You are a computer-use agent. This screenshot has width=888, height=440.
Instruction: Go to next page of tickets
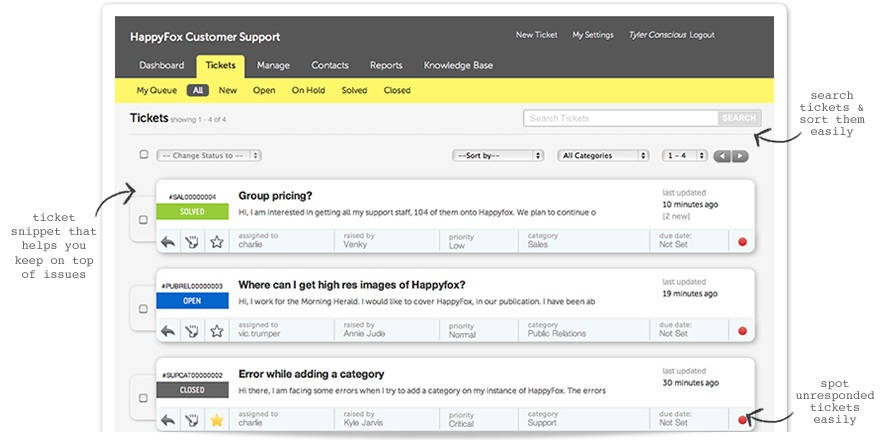click(x=740, y=156)
